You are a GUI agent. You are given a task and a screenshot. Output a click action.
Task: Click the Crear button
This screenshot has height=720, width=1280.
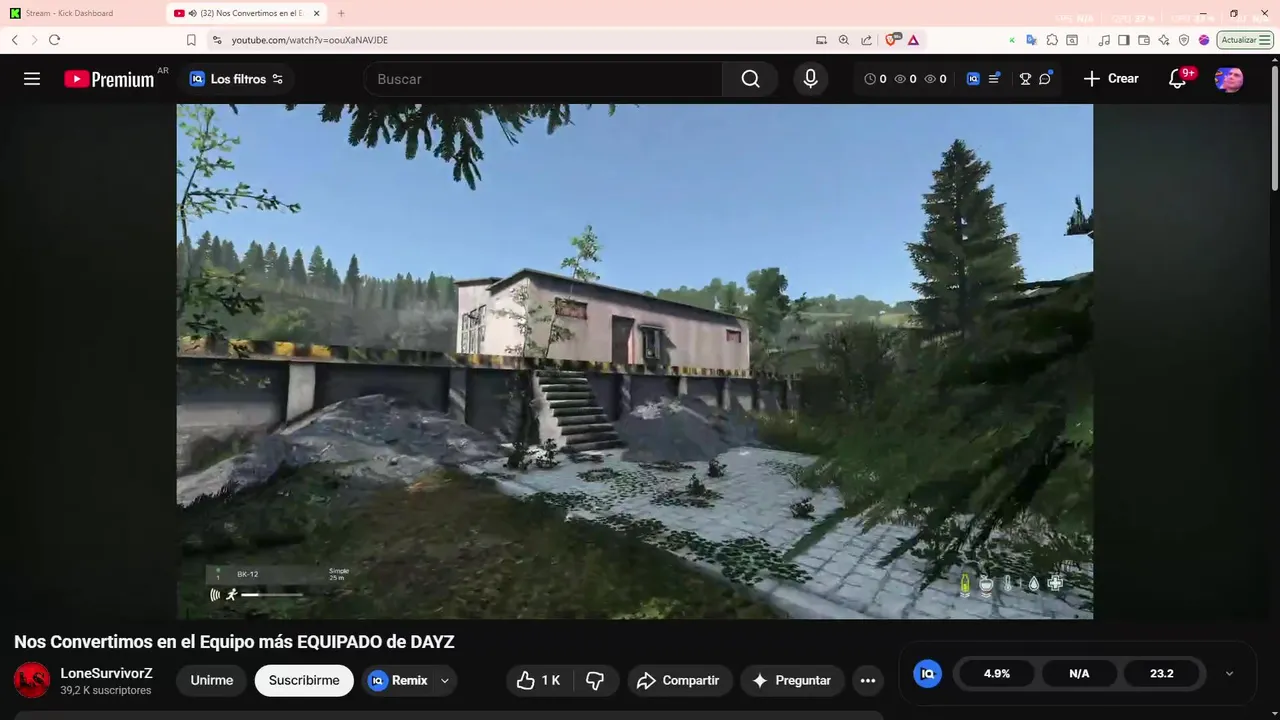point(1111,79)
